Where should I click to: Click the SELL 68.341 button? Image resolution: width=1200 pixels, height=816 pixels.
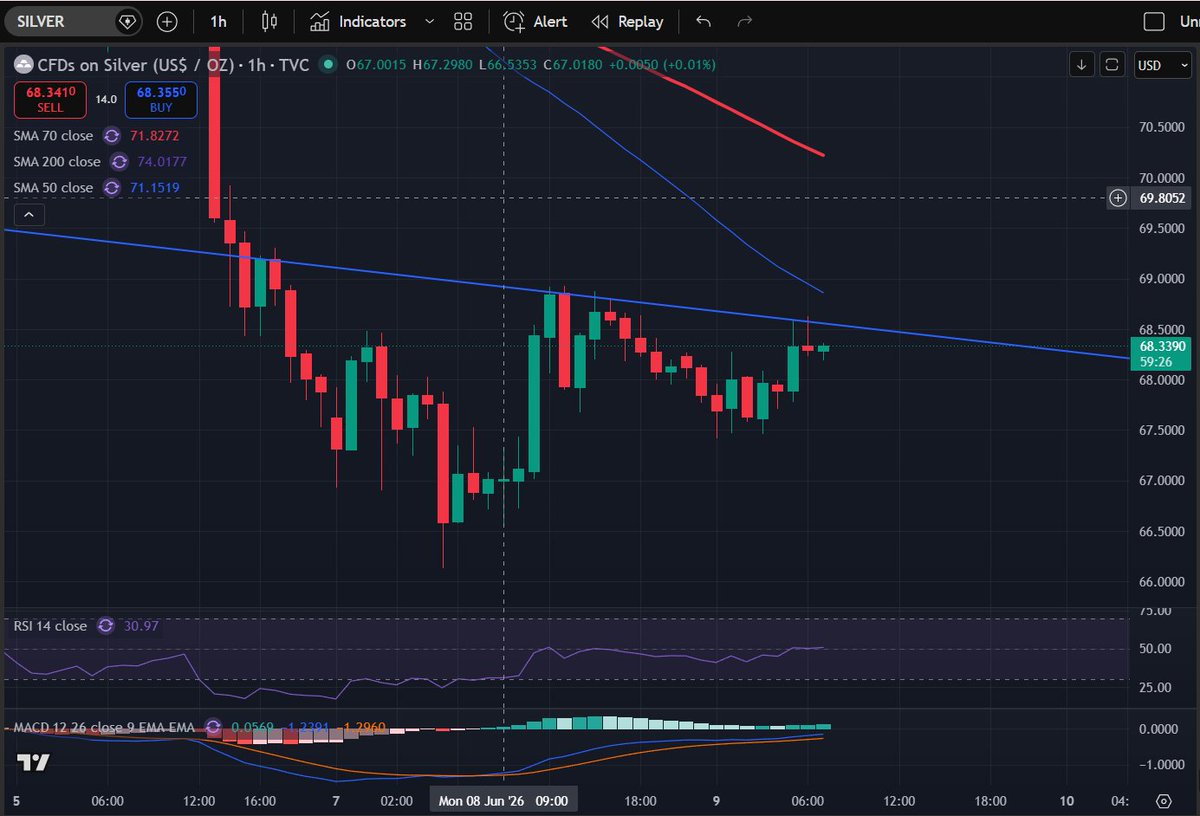50,100
